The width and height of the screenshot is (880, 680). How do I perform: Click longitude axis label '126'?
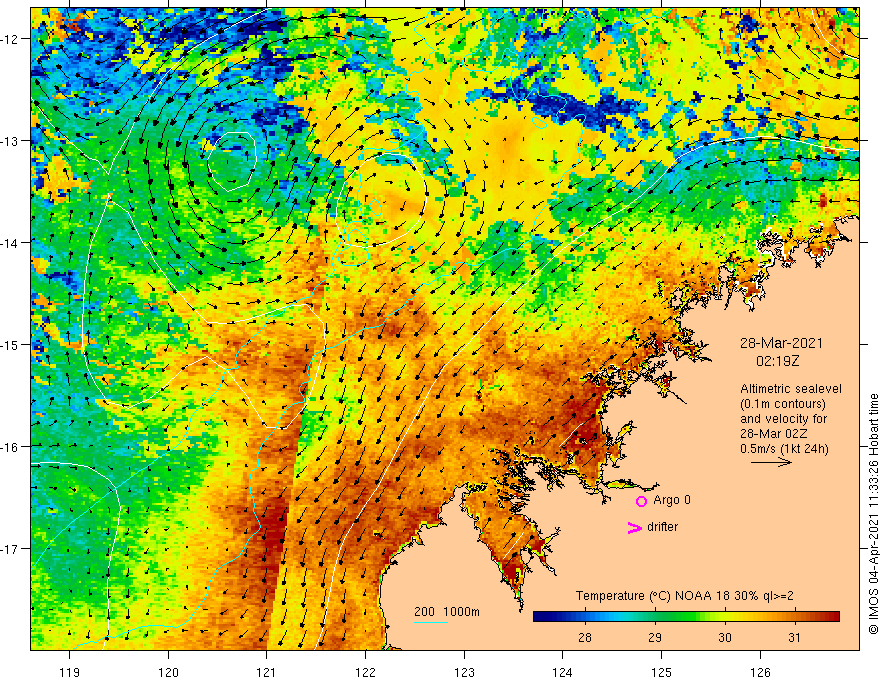click(760, 672)
